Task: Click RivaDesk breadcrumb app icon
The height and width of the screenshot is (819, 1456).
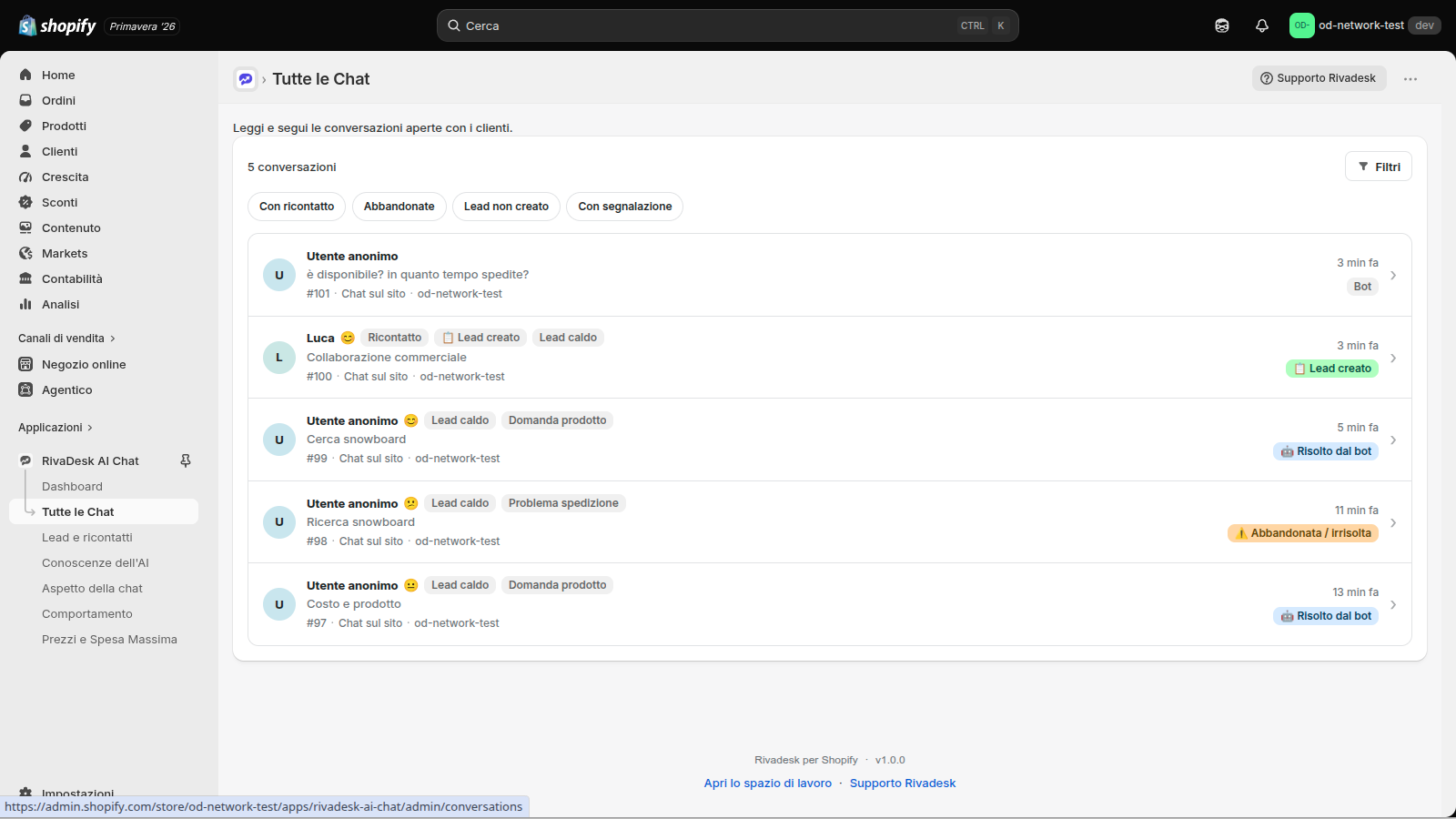Action: click(x=246, y=79)
